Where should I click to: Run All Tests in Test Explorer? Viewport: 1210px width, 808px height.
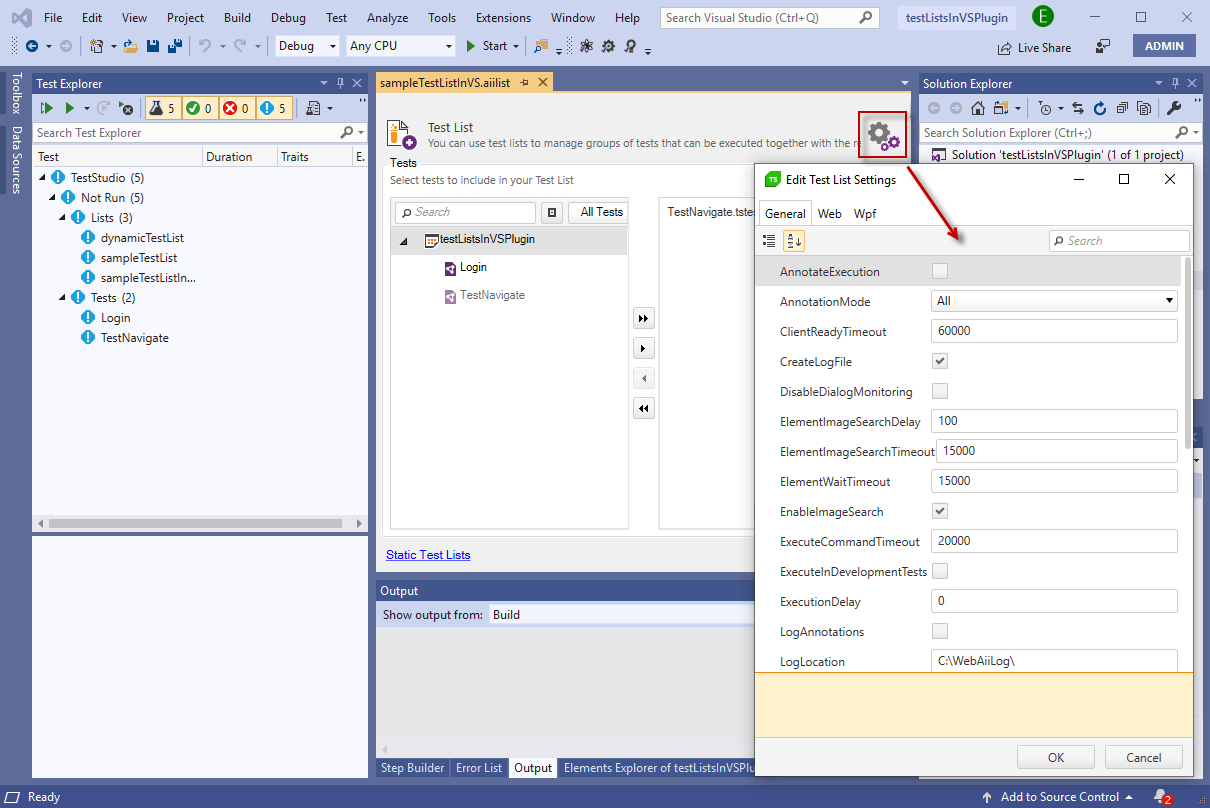[x=46, y=108]
